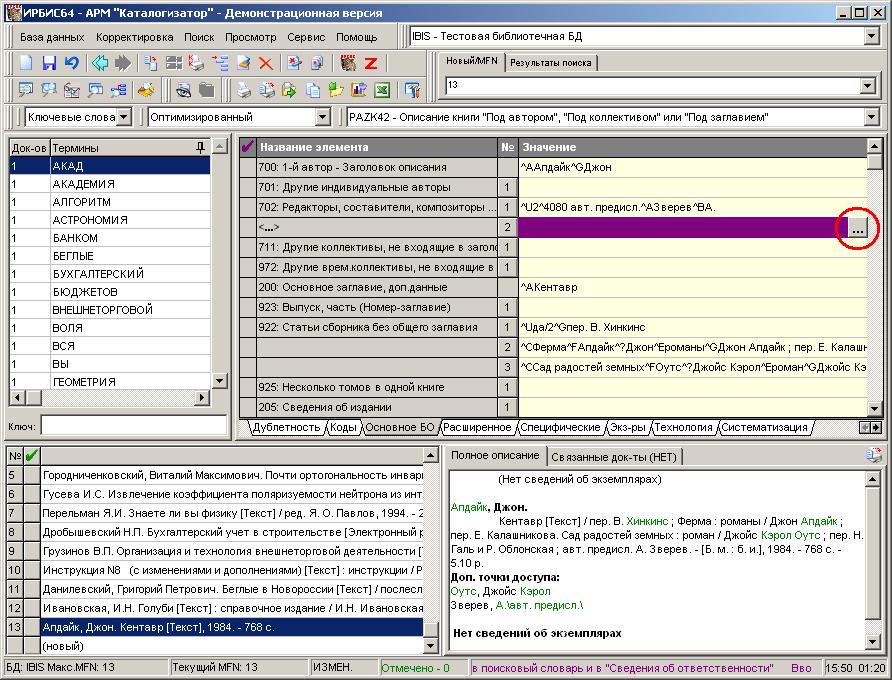
Task: Toggle the mark cell for record 13
Action: coord(31,627)
